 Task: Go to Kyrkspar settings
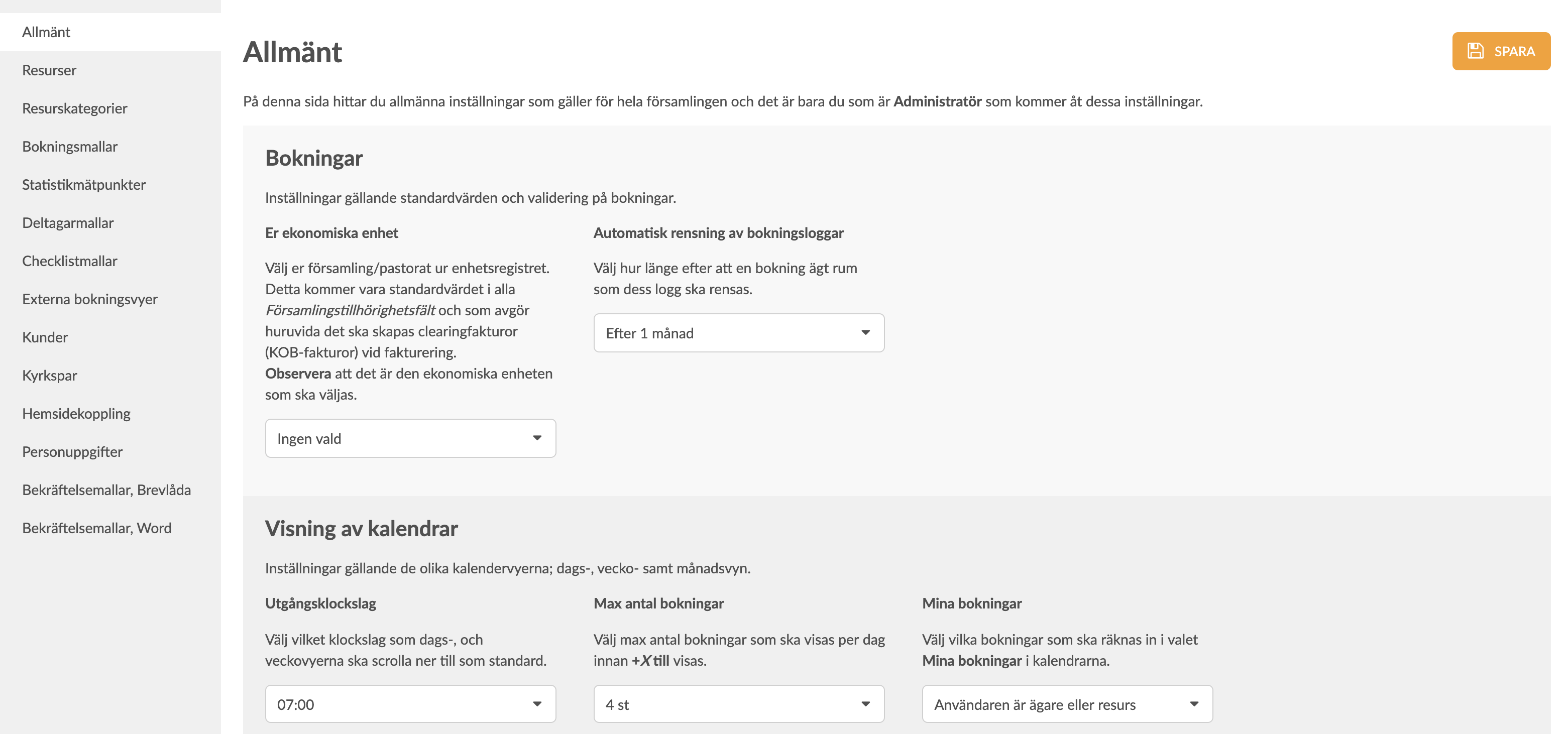49,376
